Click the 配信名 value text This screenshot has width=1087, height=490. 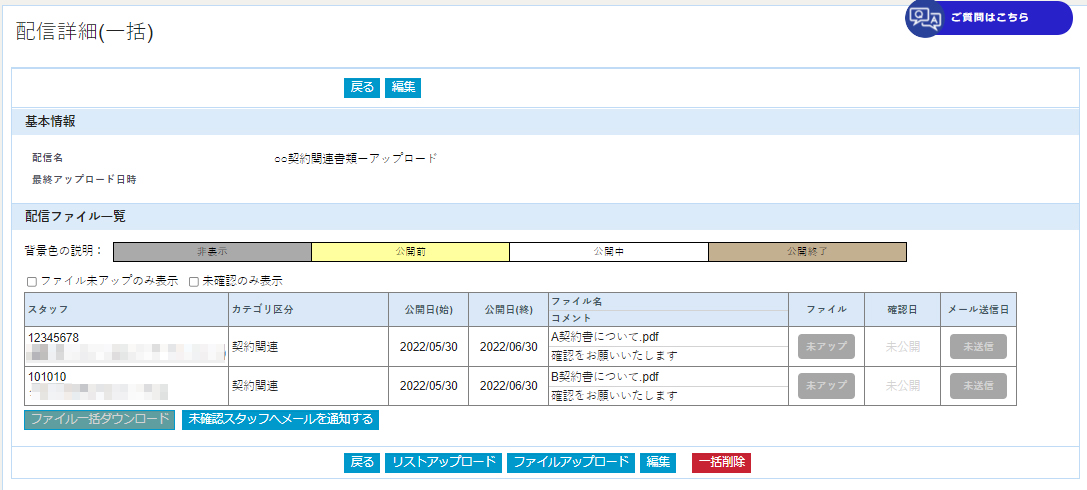(356, 158)
